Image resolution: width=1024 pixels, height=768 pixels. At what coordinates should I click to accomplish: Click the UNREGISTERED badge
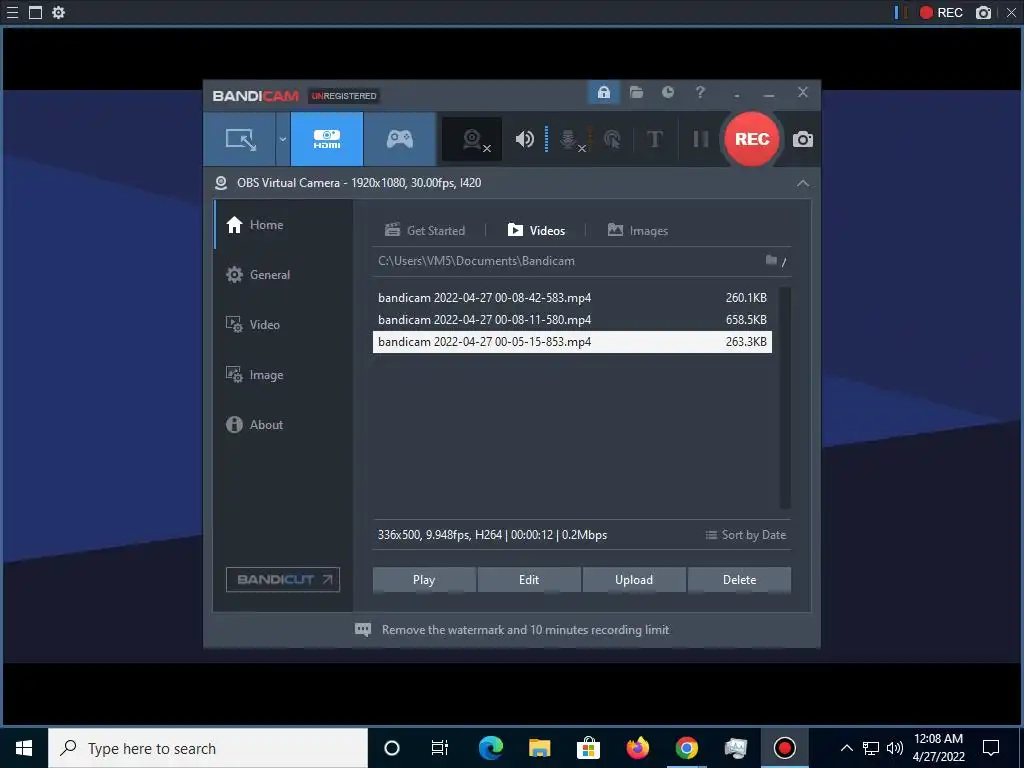click(x=344, y=96)
